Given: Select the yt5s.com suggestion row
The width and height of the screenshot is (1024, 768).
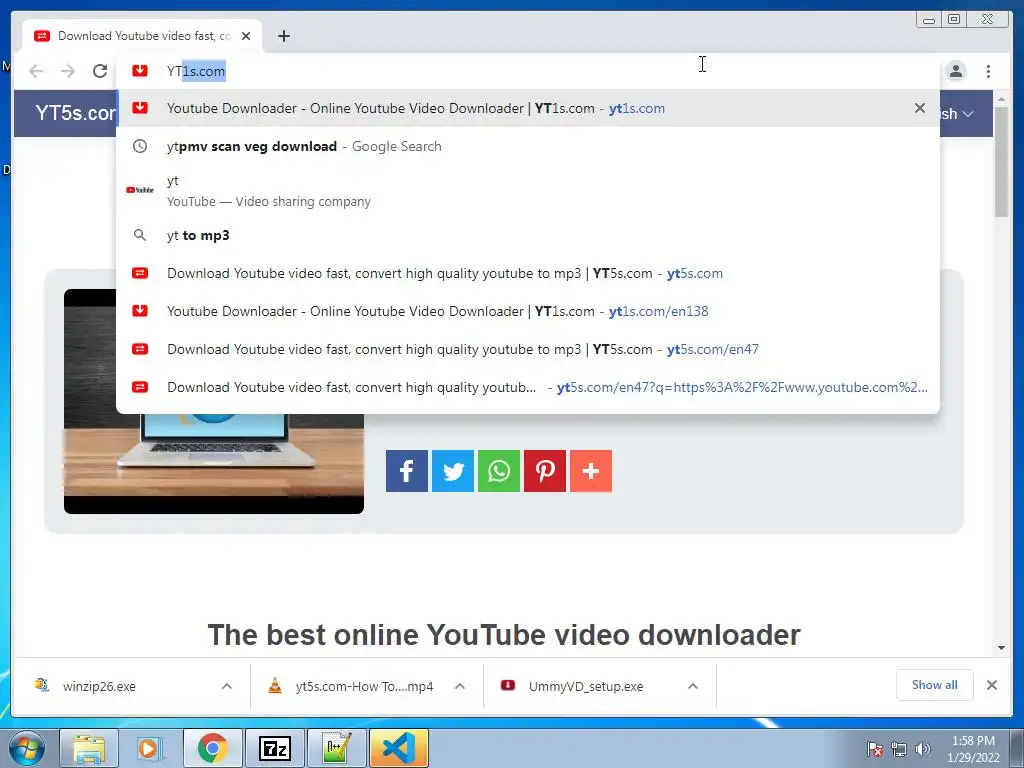Looking at the screenshot, I should click(528, 273).
